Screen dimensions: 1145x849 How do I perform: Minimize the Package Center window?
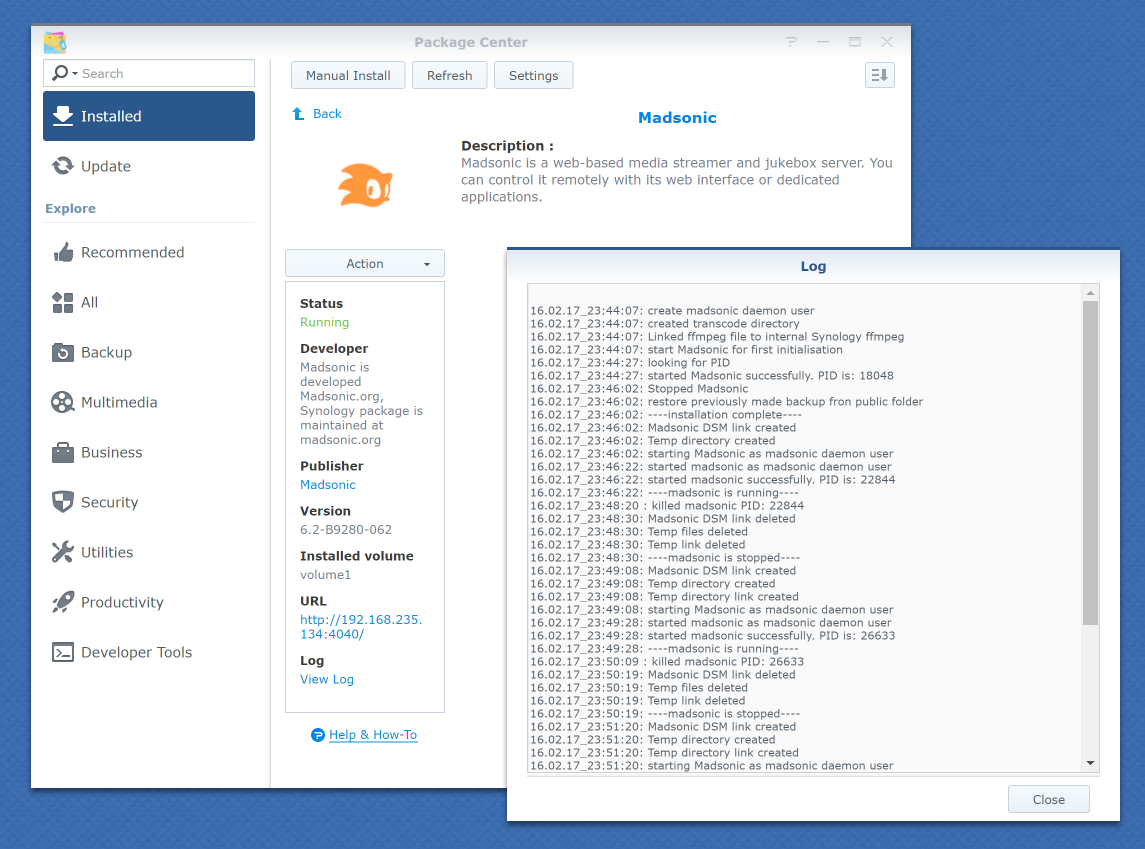tap(823, 42)
